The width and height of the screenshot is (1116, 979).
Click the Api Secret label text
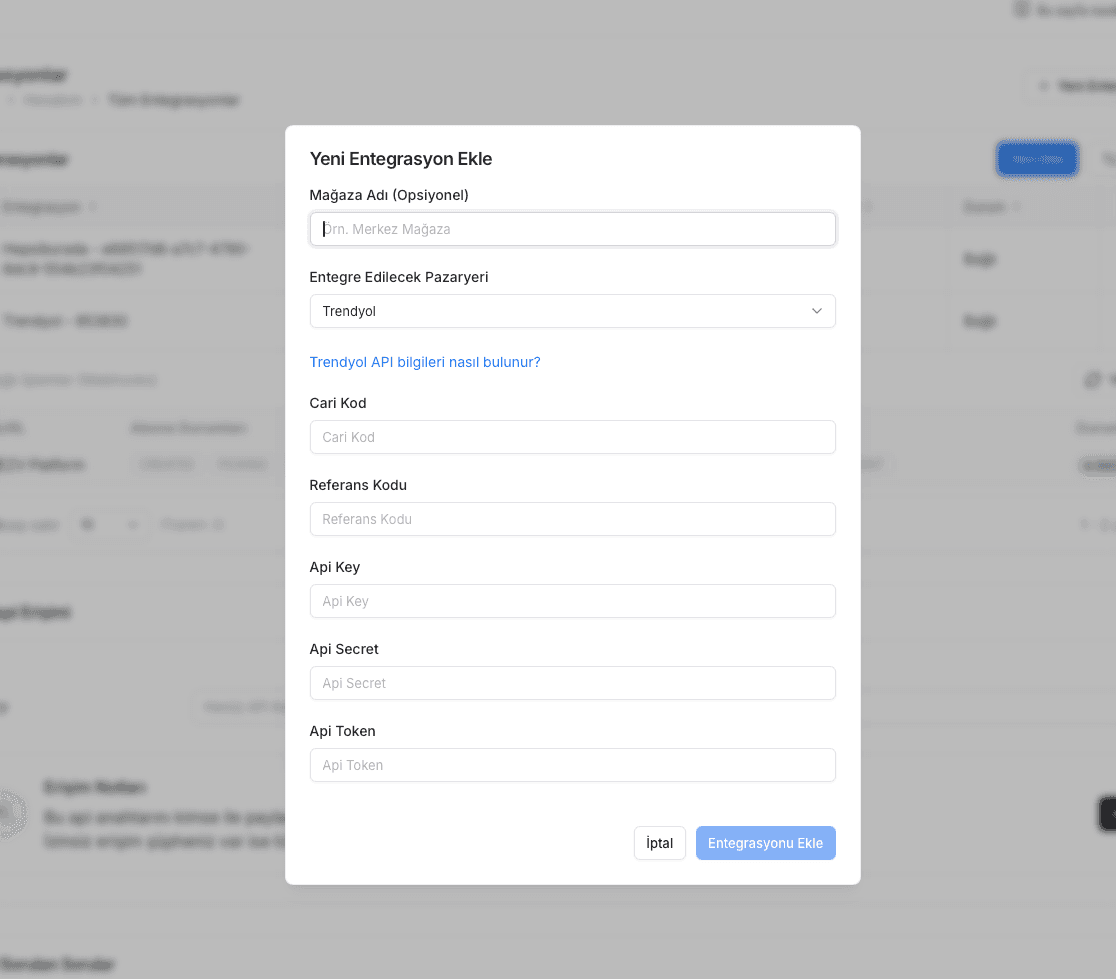pos(344,649)
